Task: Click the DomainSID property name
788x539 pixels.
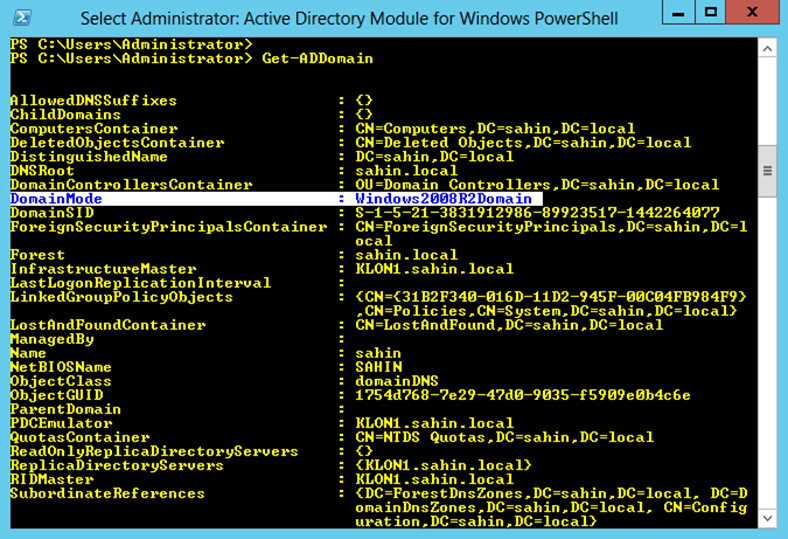Action: (x=52, y=213)
